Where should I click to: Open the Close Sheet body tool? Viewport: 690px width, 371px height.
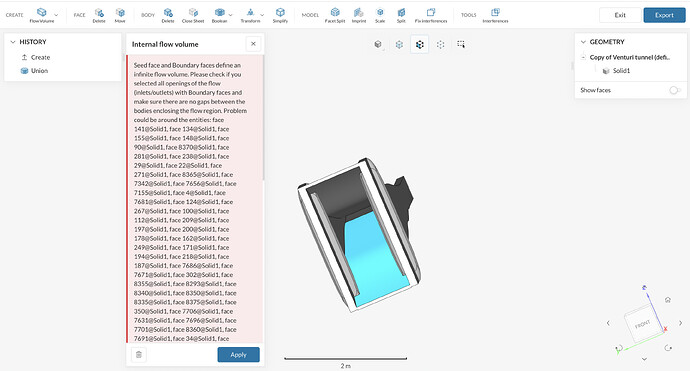coord(193,15)
